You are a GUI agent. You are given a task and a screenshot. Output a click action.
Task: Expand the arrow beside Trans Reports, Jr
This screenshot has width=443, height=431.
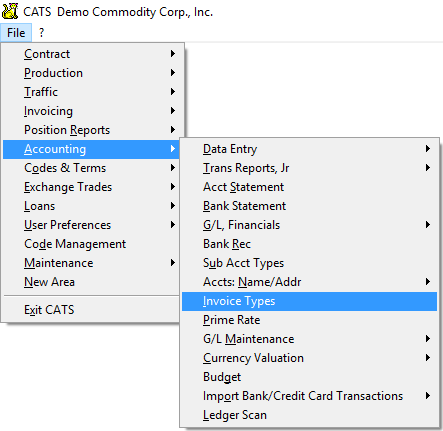(x=428, y=167)
